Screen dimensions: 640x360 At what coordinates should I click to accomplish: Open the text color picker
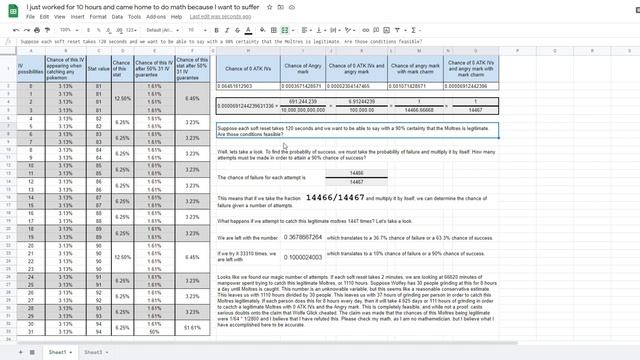248,30
